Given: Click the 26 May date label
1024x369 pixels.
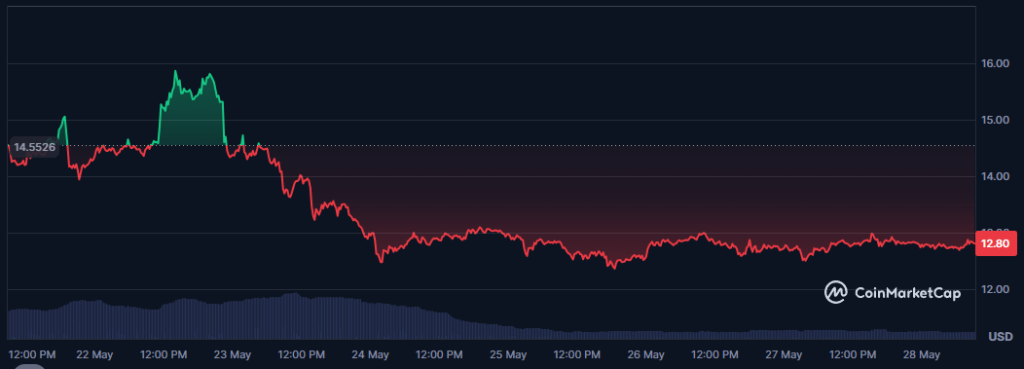Looking at the screenshot, I should (x=646, y=355).
